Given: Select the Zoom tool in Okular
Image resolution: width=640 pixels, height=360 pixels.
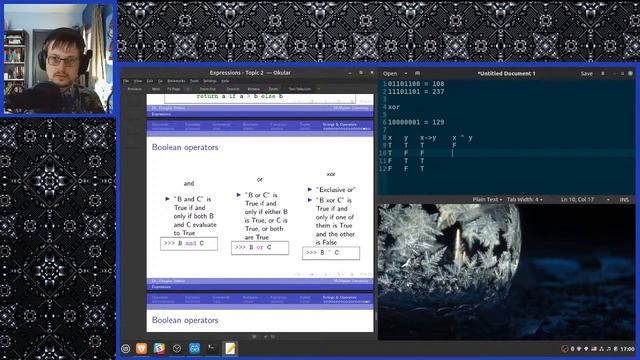Looking at the screenshot, I should (273, 89).
